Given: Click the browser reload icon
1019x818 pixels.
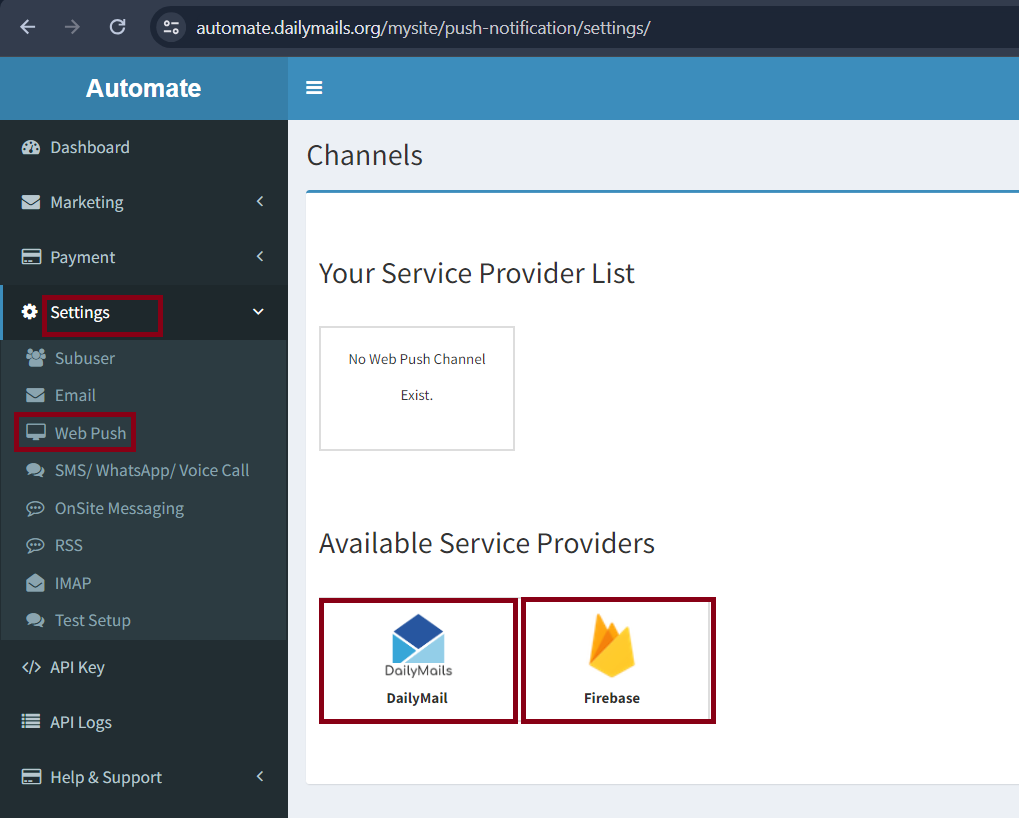Looking at the screenshot, I should pos(117,27).
